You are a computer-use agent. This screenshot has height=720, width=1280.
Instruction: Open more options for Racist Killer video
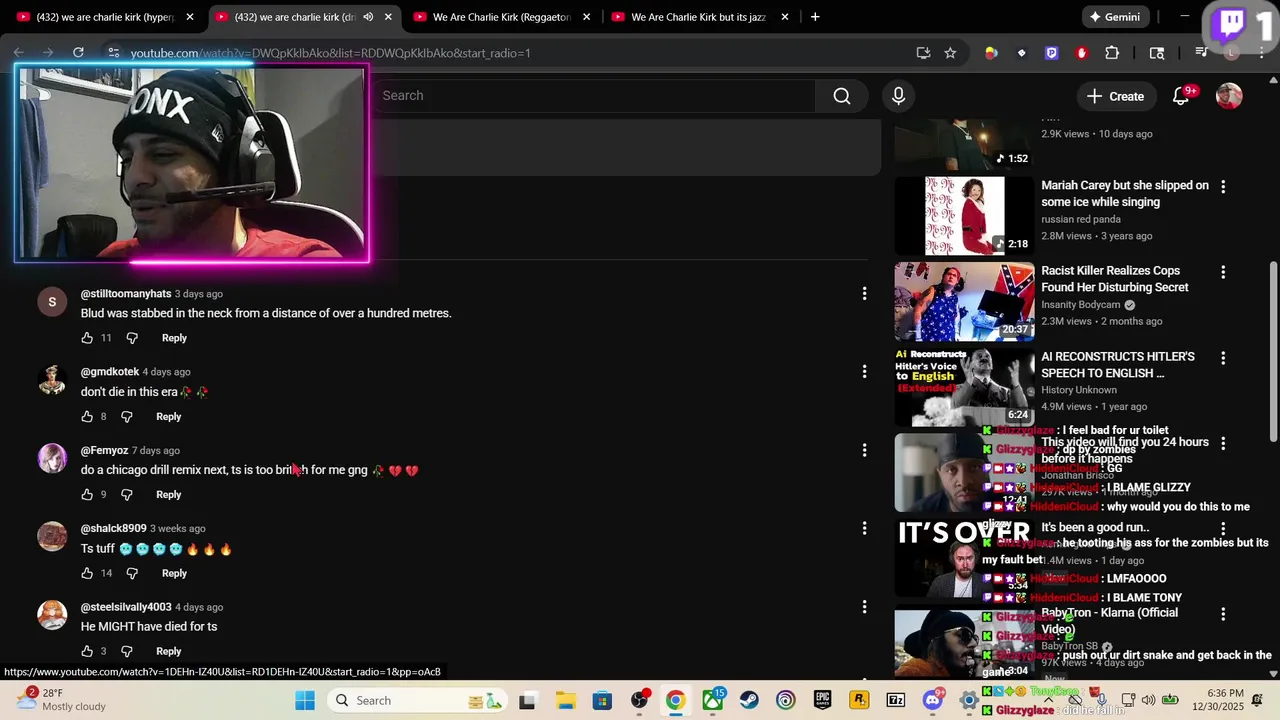tap(1223, 272)
